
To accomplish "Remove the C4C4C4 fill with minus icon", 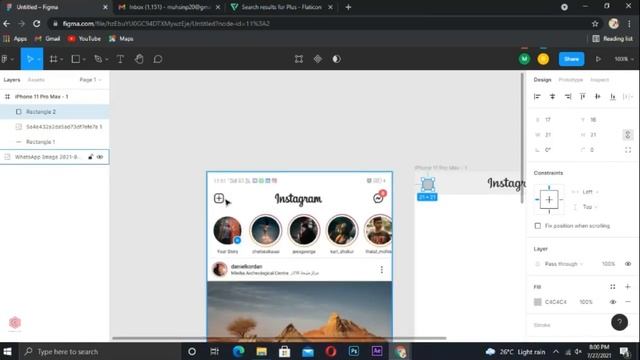I will click(x=628, y=302).
